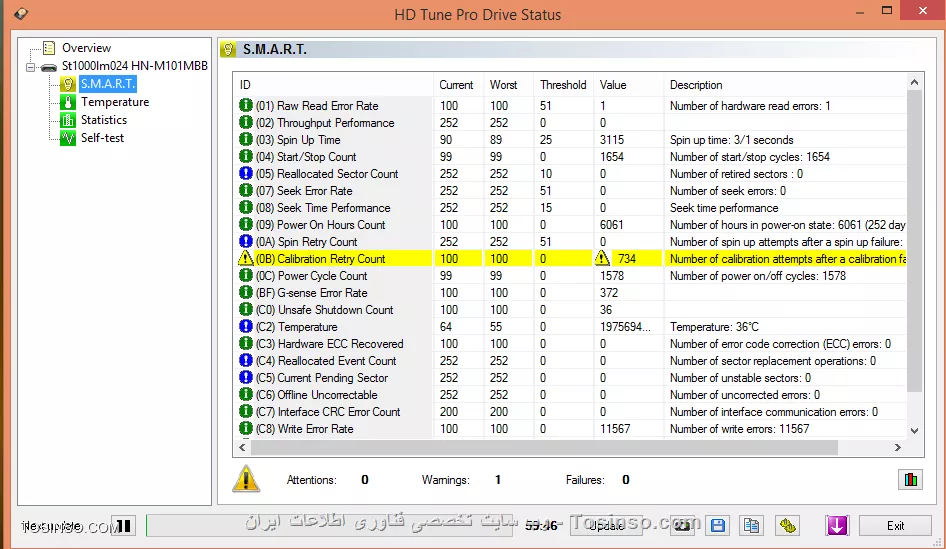Image resolution: width=946 pixels, height=549 pixels.
Task: Open the Self-test page
Action: pyautogui.click(x=102, y=138)
